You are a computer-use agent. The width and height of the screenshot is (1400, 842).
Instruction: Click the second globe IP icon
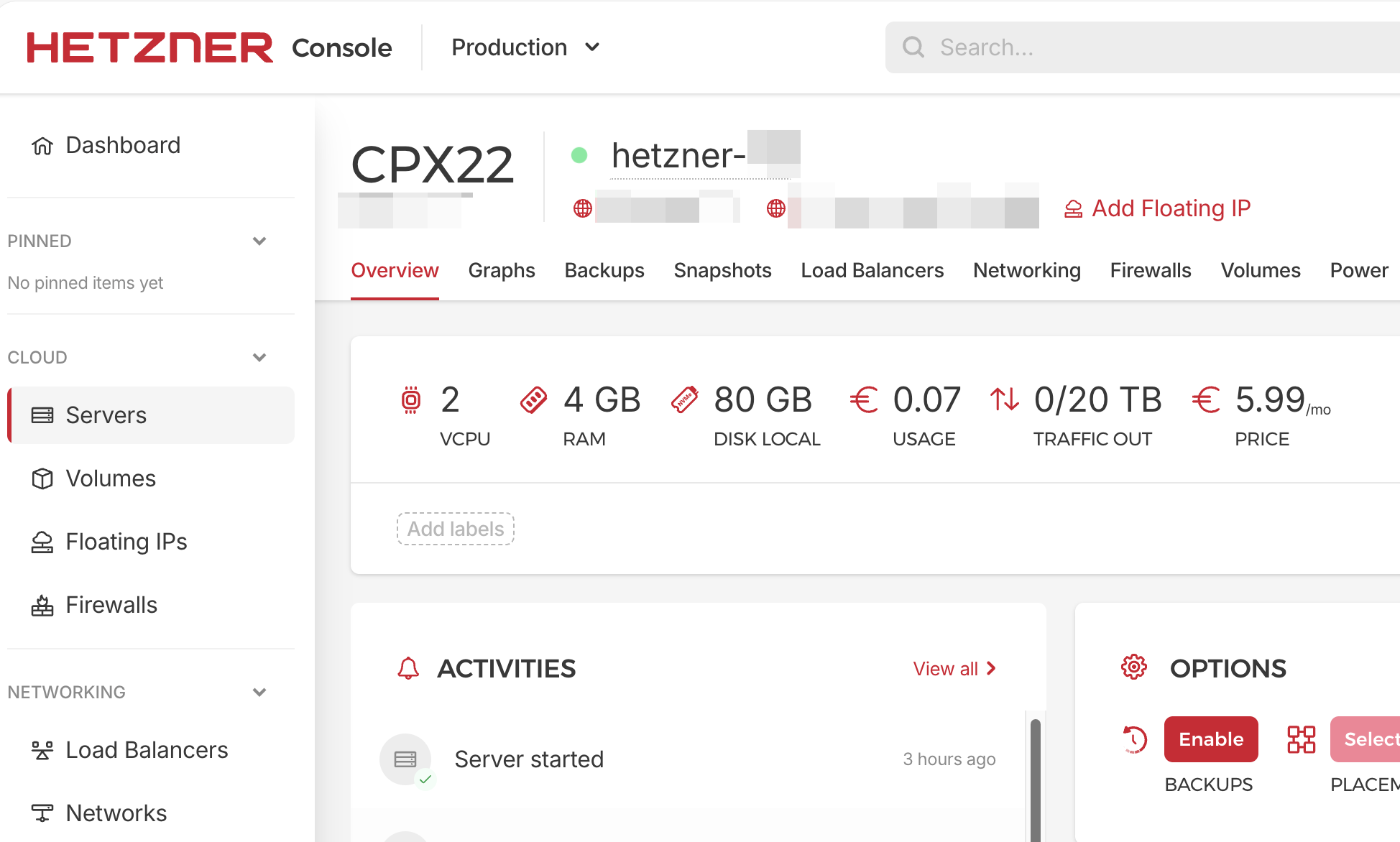pos(776,208)
